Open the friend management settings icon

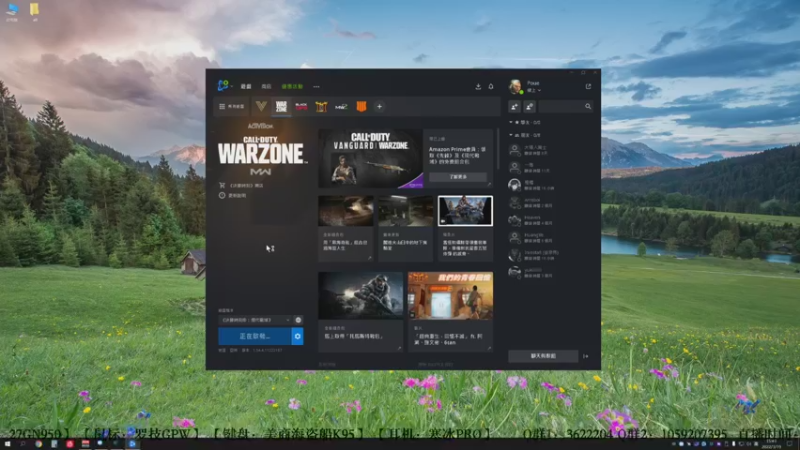click(x=530, y=107)
